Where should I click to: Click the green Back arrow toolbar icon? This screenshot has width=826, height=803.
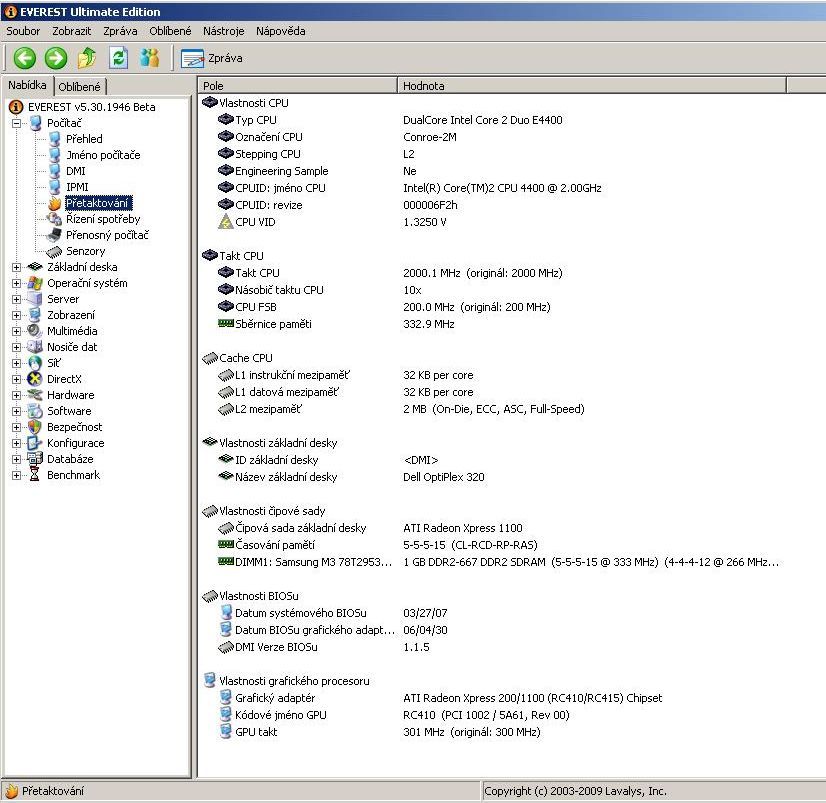tap(24, 58)
